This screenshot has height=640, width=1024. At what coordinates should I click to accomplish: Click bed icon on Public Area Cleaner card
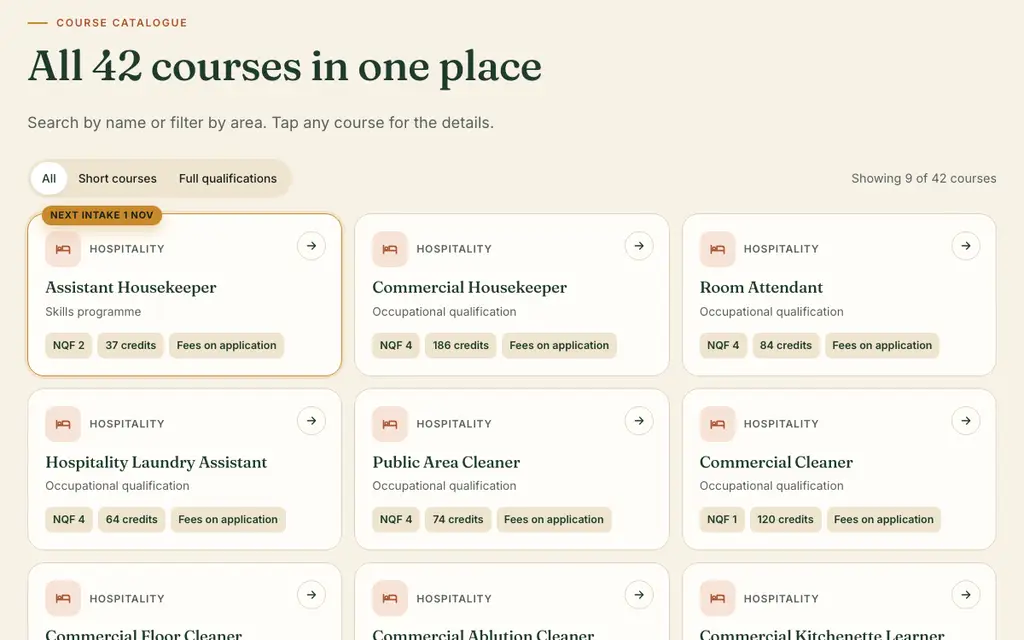(390, 424)
